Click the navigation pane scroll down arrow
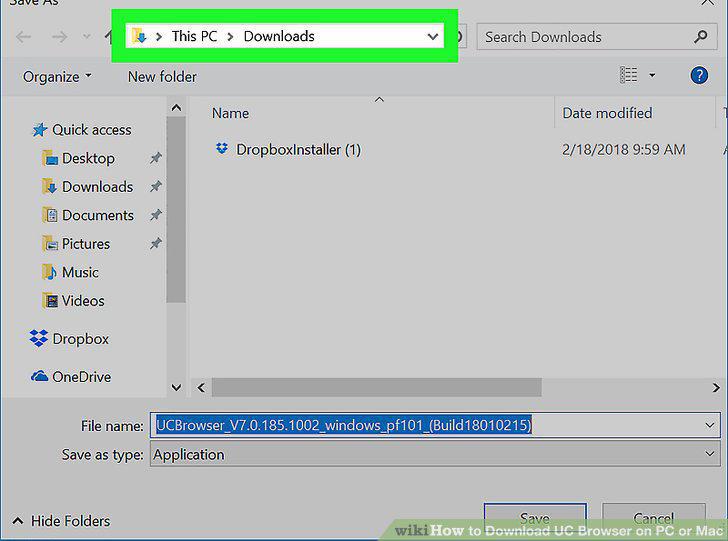 tap(176, 387)
